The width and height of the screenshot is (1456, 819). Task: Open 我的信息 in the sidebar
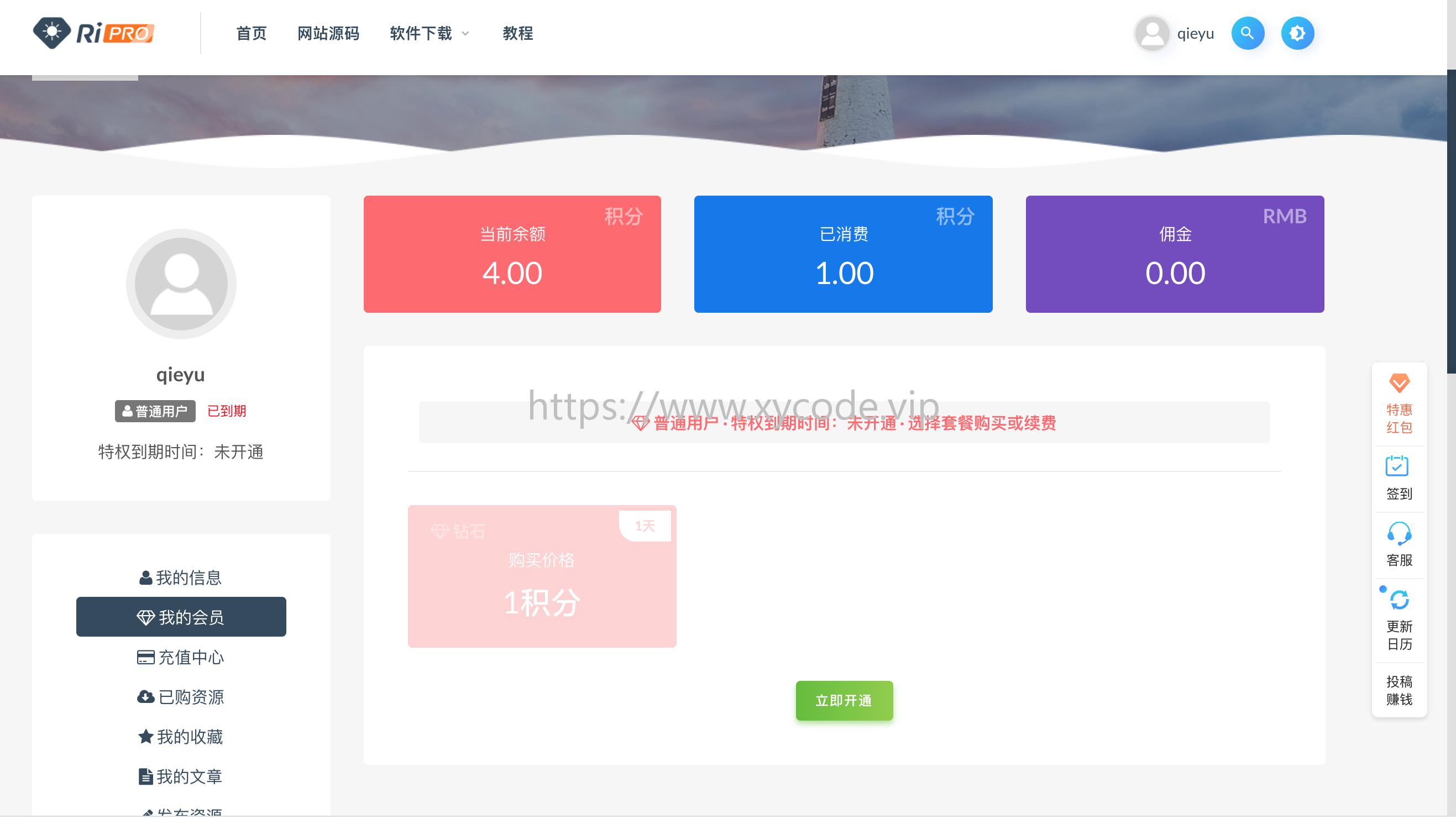point(181,577)
